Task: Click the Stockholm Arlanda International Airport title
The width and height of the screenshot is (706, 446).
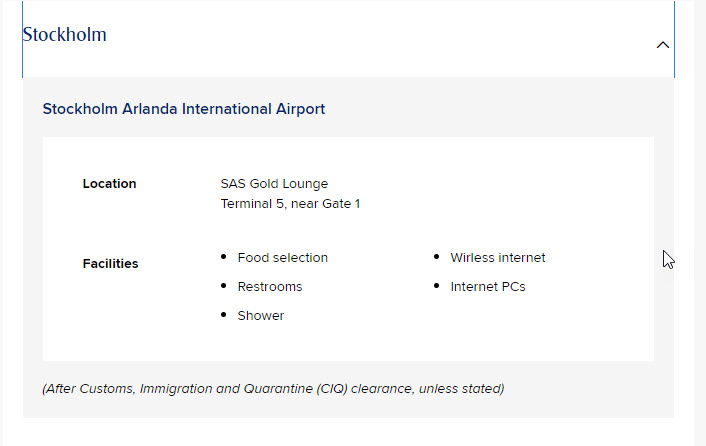Action: click(183, 109)
